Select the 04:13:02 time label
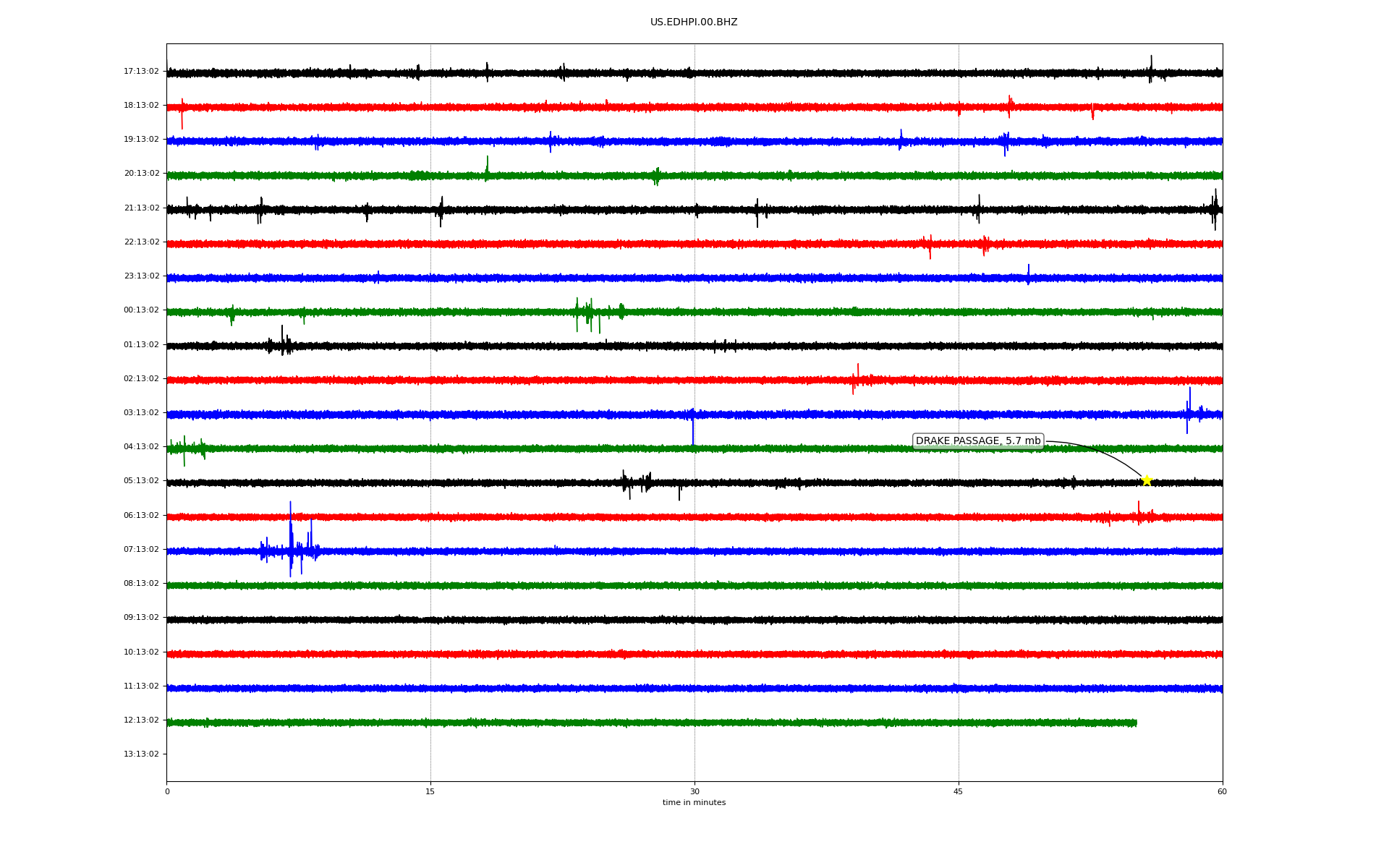This screenshot has height=868, width=1389. click(141, 447)
